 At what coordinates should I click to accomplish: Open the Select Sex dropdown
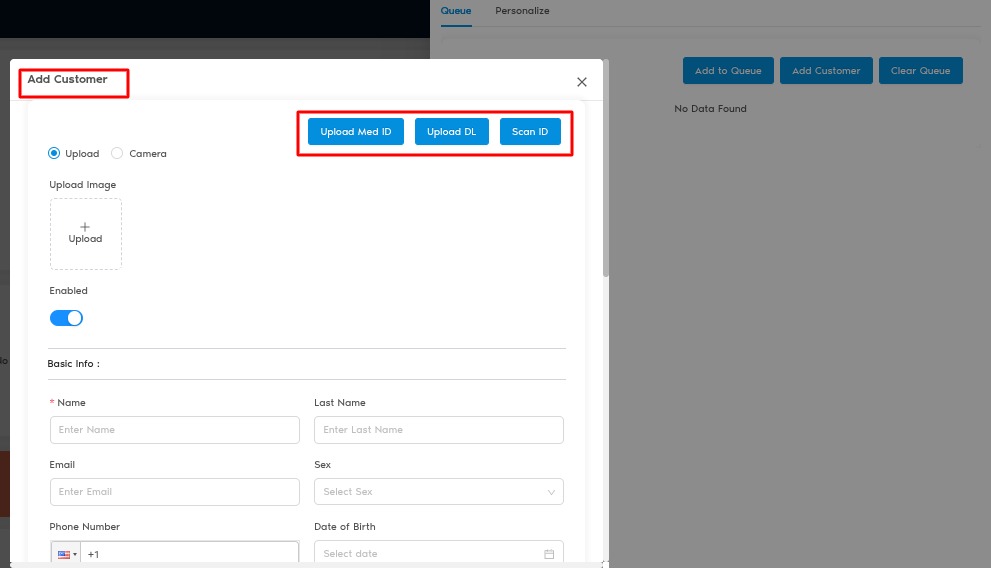(439, 492)
